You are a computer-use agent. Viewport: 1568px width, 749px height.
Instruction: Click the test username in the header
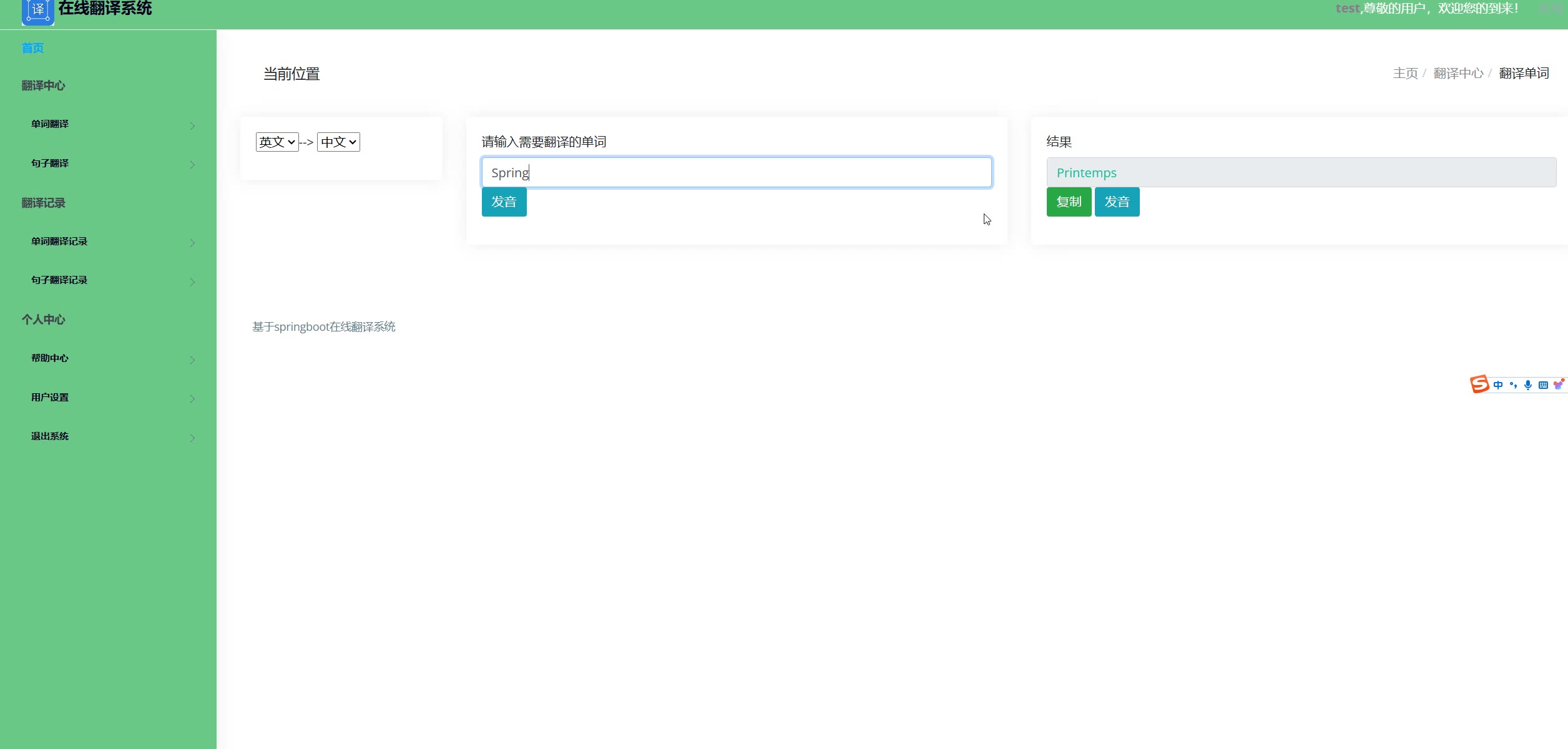(x=1347, y=8)
